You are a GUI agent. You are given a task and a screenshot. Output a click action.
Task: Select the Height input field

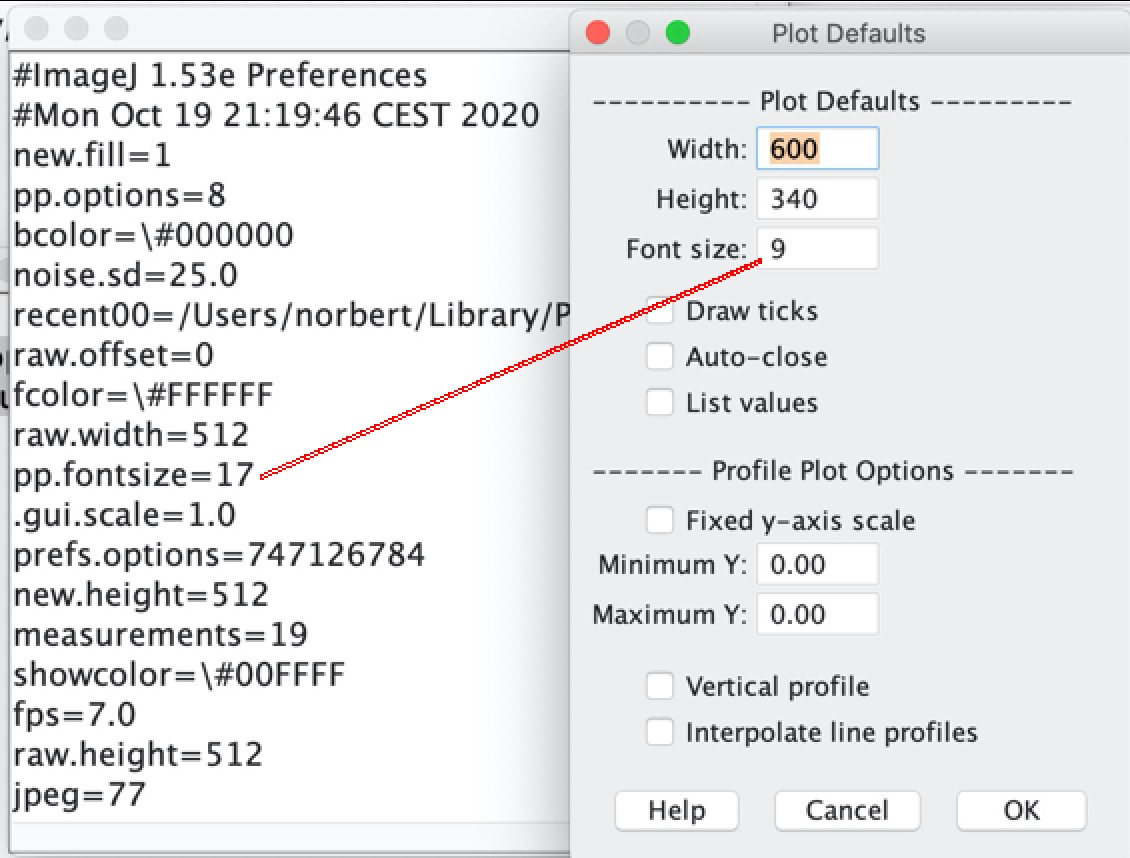817,199
